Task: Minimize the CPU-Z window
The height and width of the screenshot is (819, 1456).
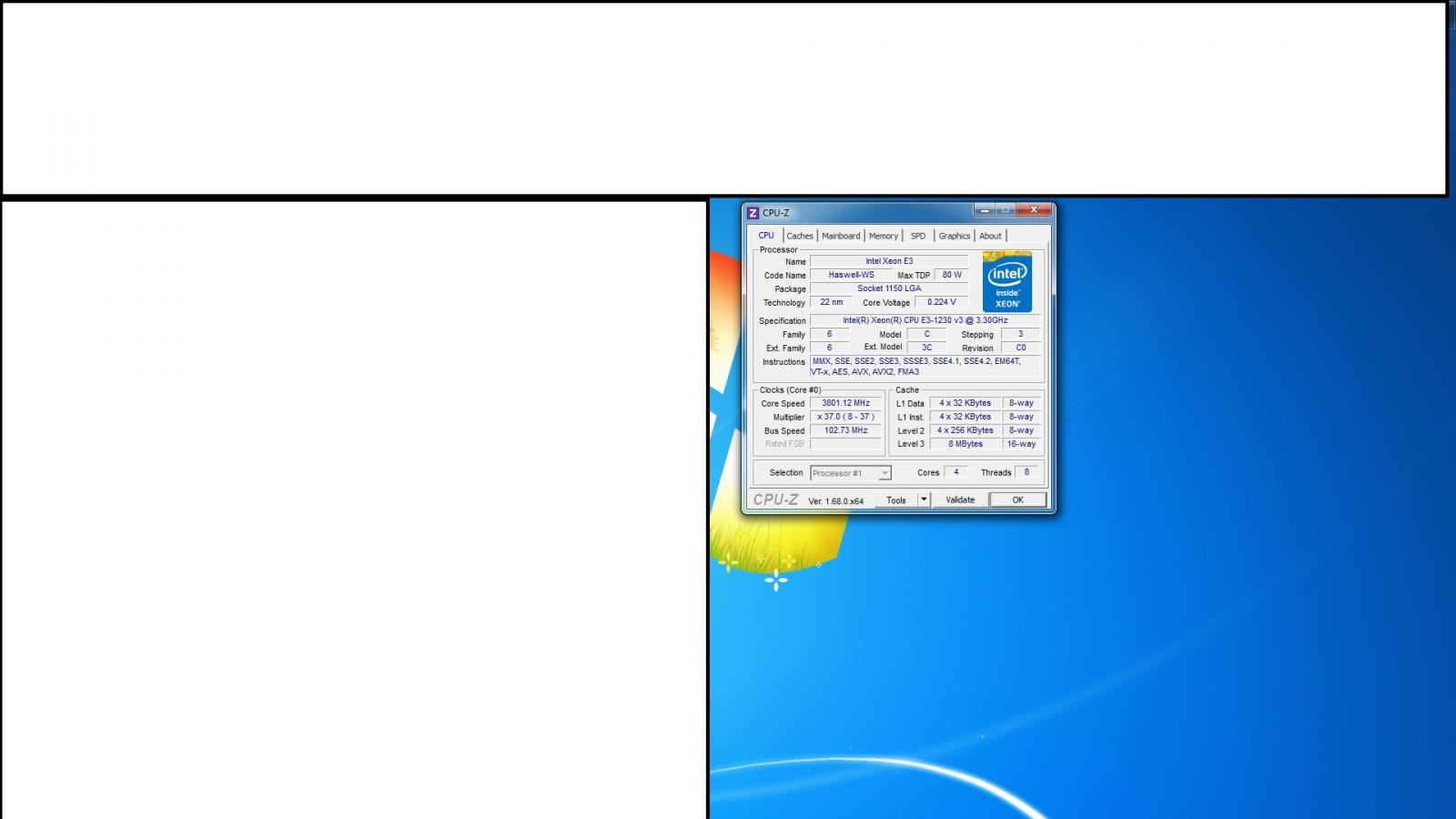Action: [x=985, y=210]
